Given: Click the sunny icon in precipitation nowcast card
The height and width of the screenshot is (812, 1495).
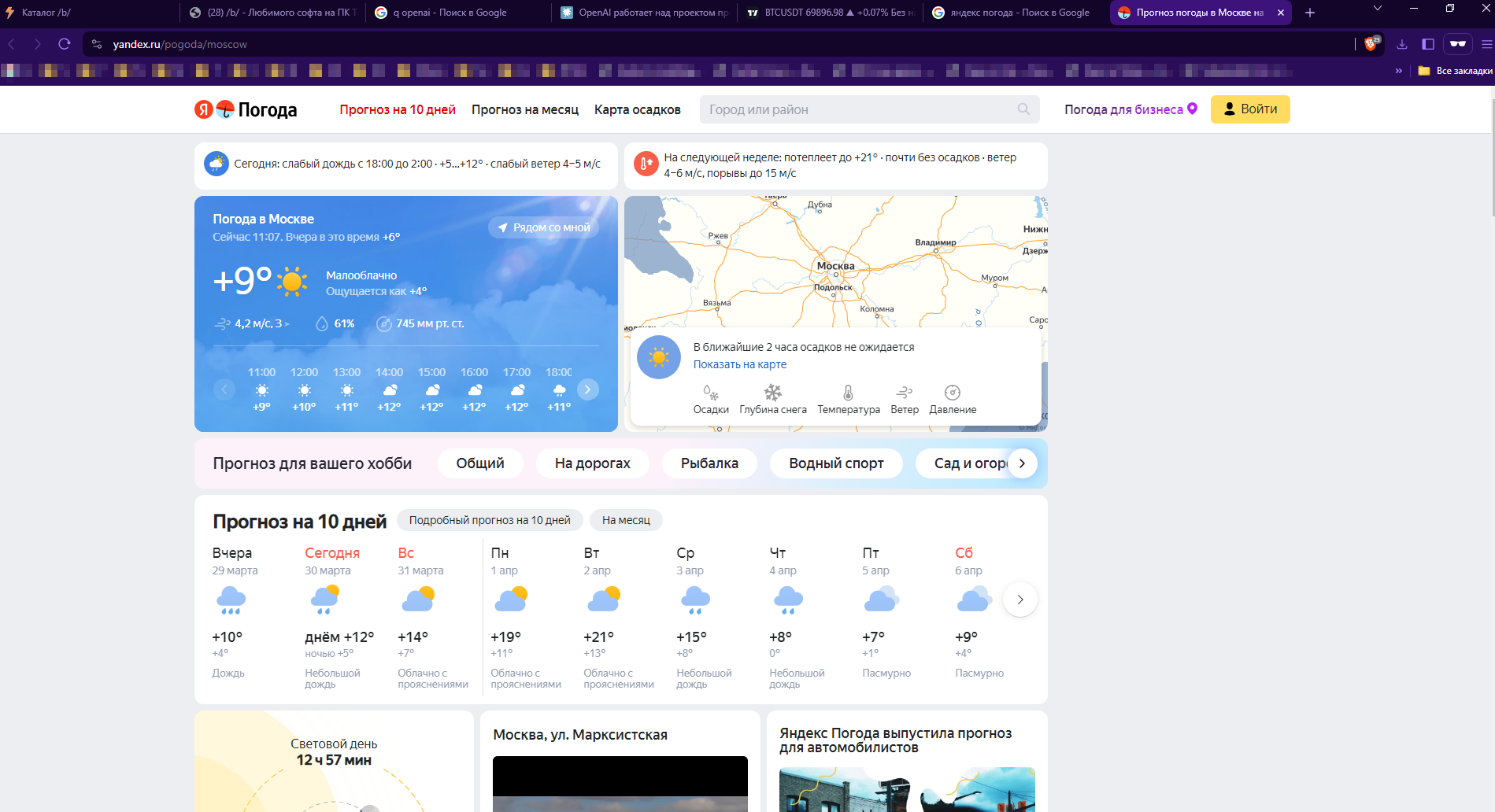Looking at the screenshot, I should coord(659,357).
